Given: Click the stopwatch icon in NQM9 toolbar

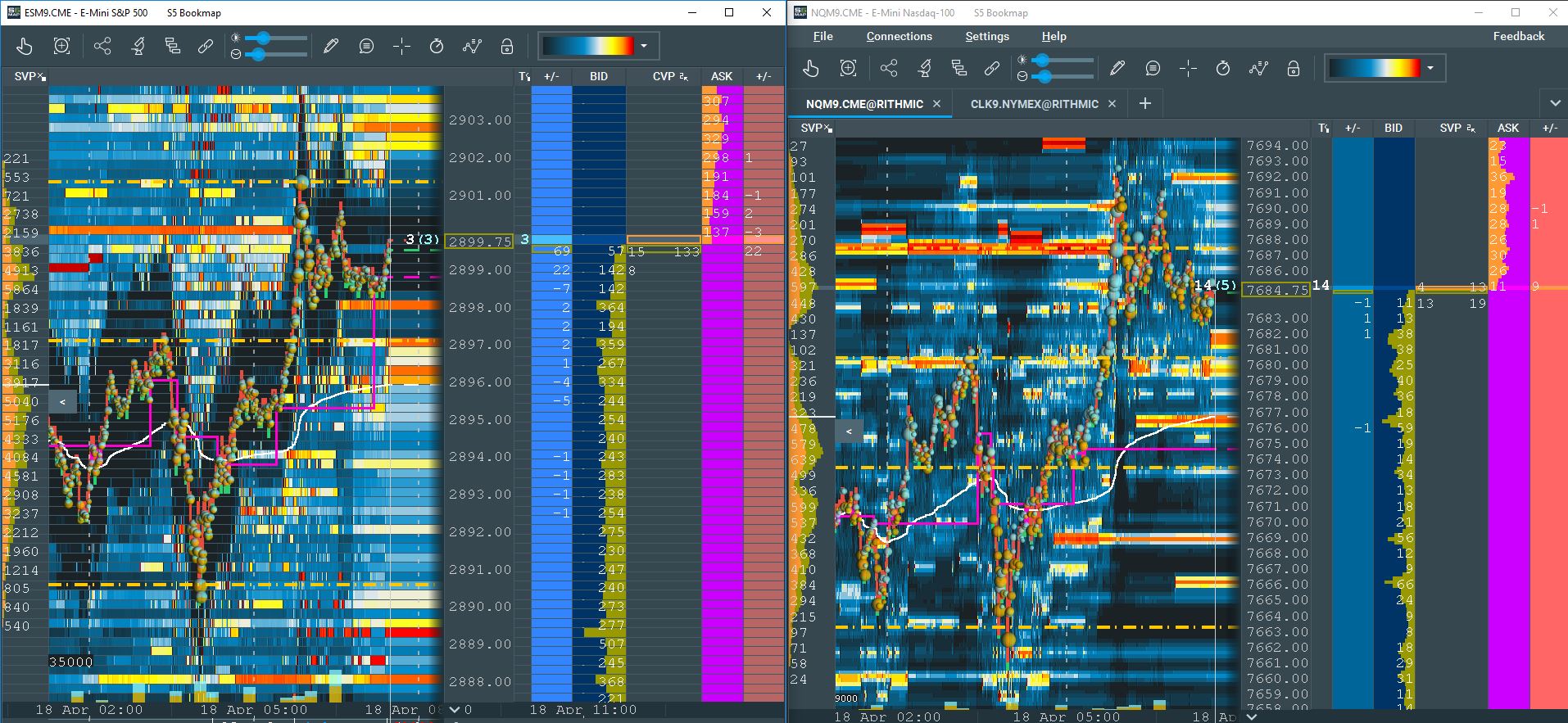Looking at the screenshot, I should (1223, 69).
